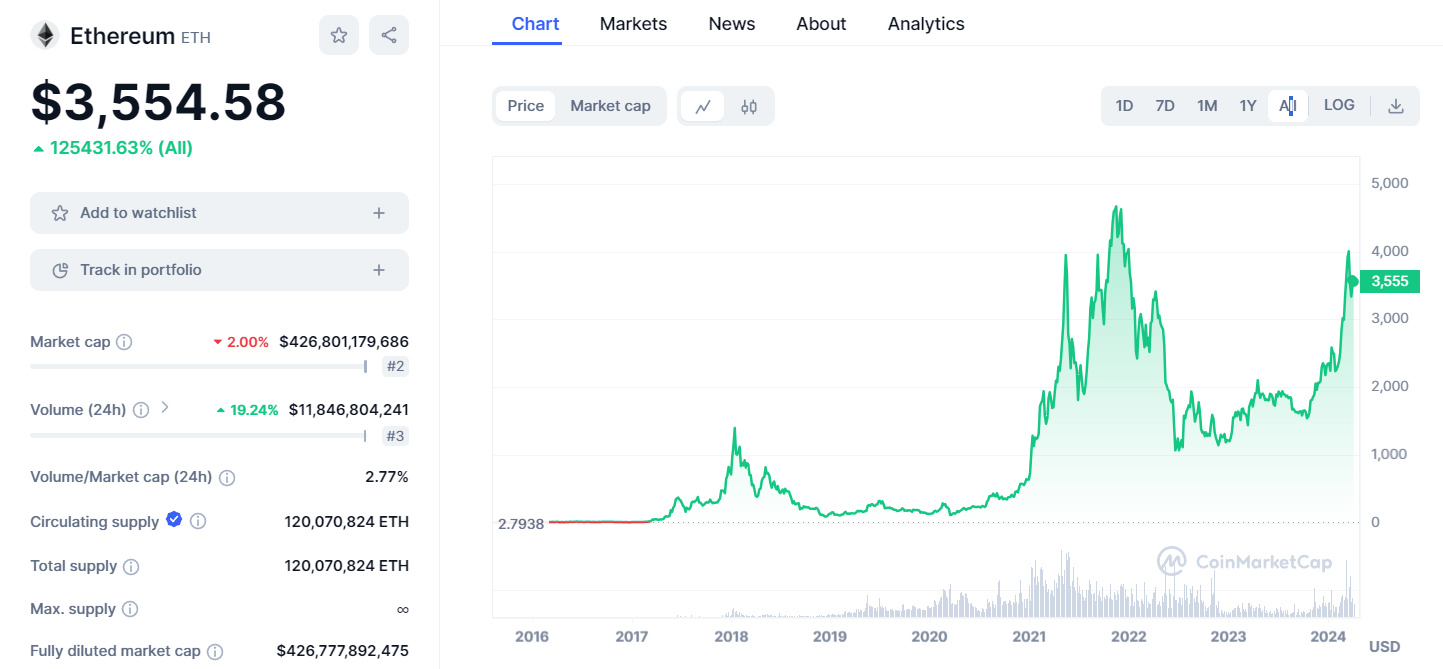
Task: Enable LOG scale on chart
Action: tap(1339, 105)
